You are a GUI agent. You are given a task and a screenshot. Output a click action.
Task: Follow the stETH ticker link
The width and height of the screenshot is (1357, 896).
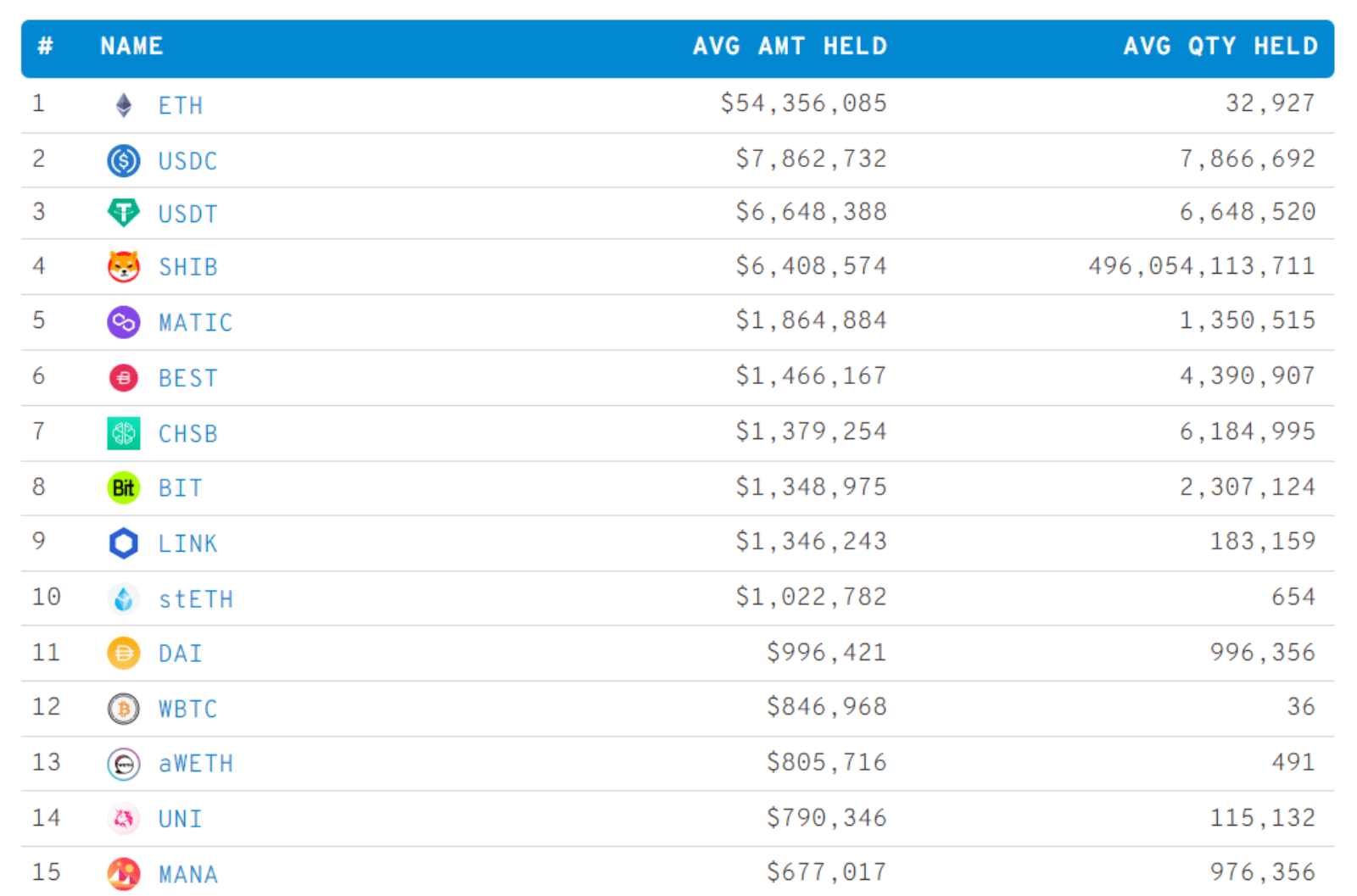pyautogui.click(x=195, y=597)
